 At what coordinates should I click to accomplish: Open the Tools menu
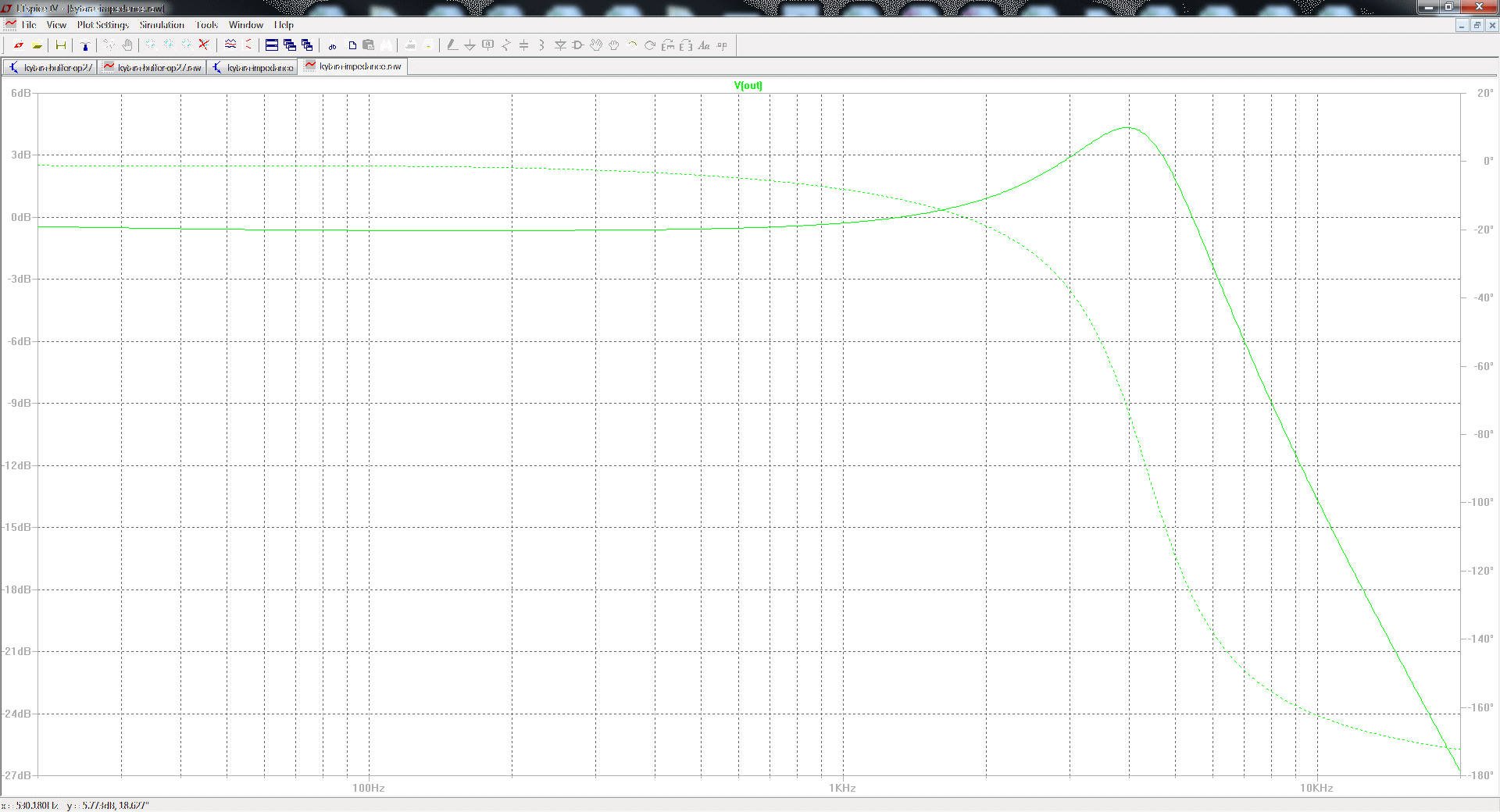click(x=206, y=25)
